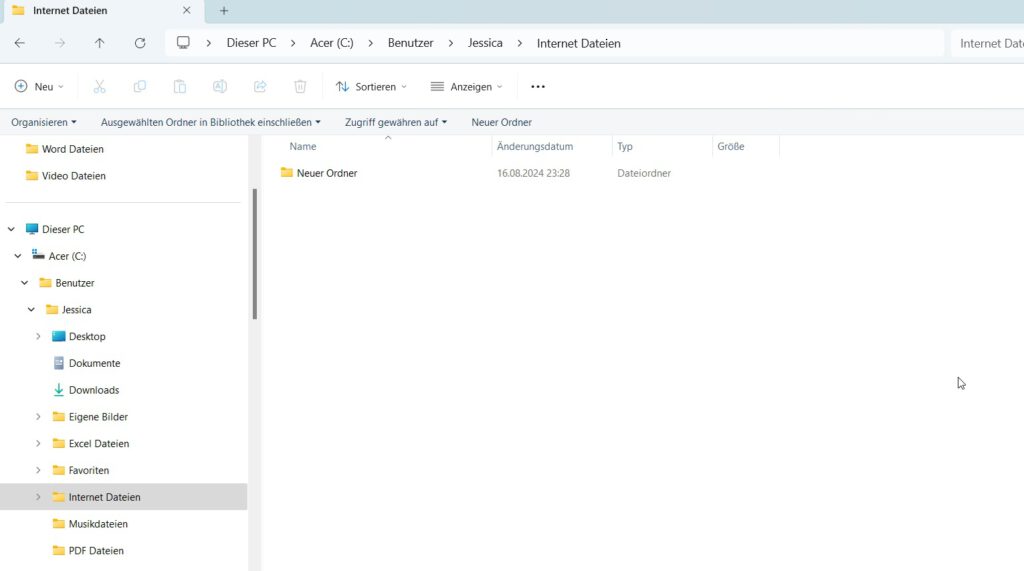Viewport: 1024px width, 571px height.
Task: Collapse the Jessica tree node
Action: click(x=31, y=310)
